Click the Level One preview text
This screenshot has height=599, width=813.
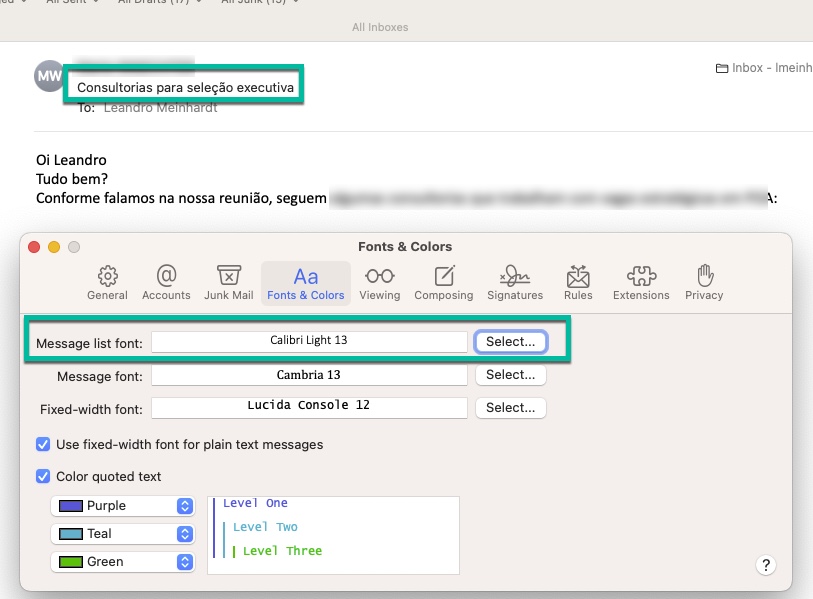click(255, 503)
